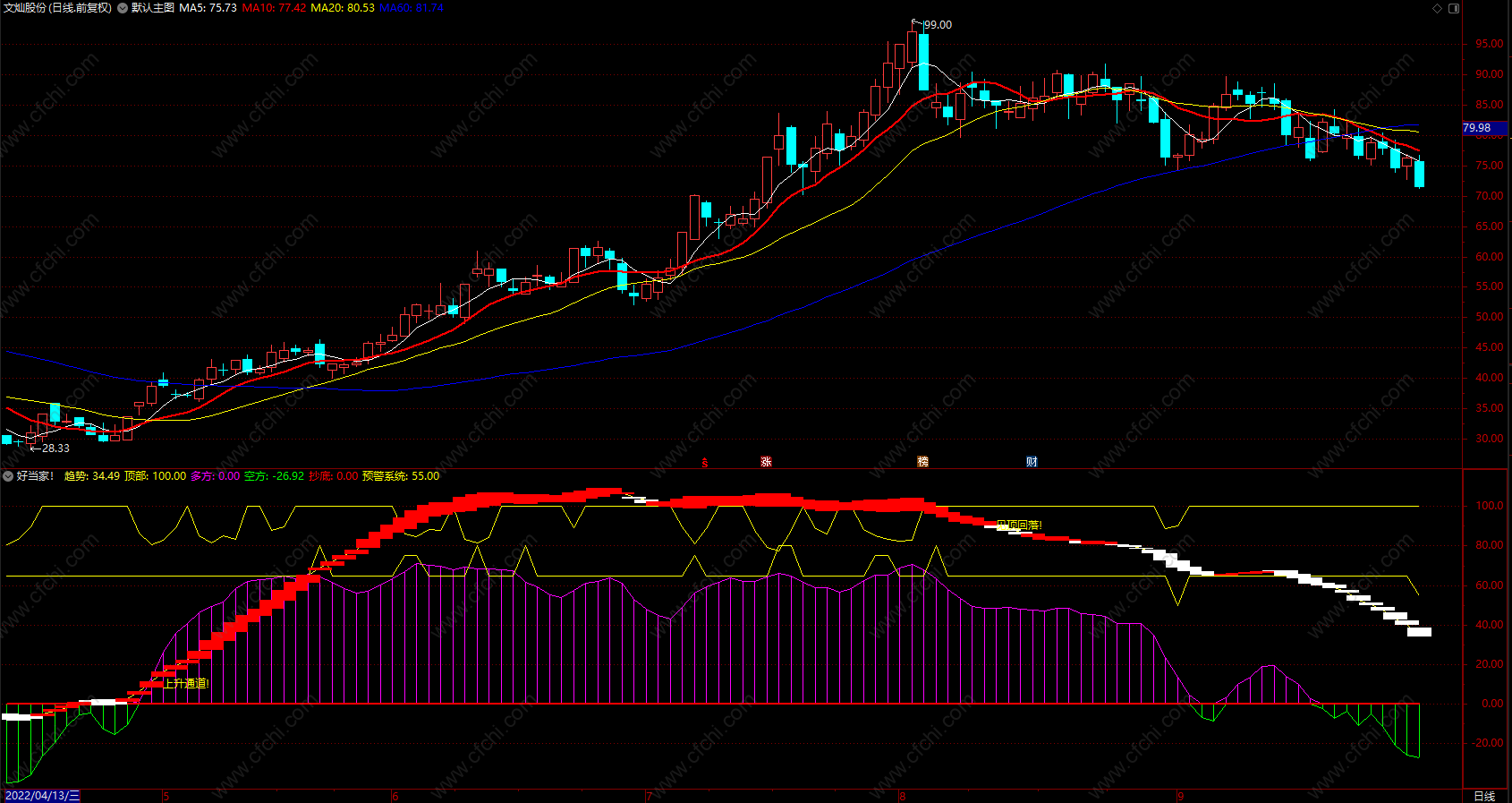Open the 榜 event marker on timeline

click(x=922, y=462)
